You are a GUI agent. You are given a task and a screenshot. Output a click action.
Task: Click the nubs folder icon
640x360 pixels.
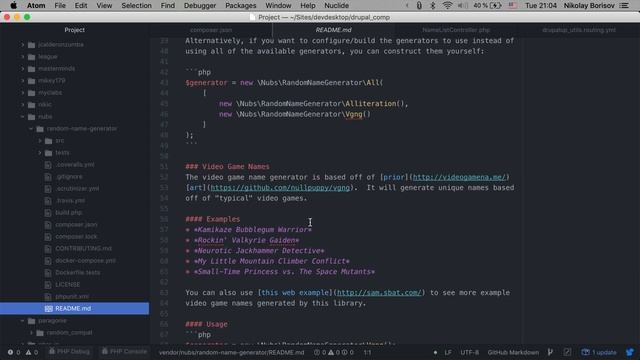[31, 117]
